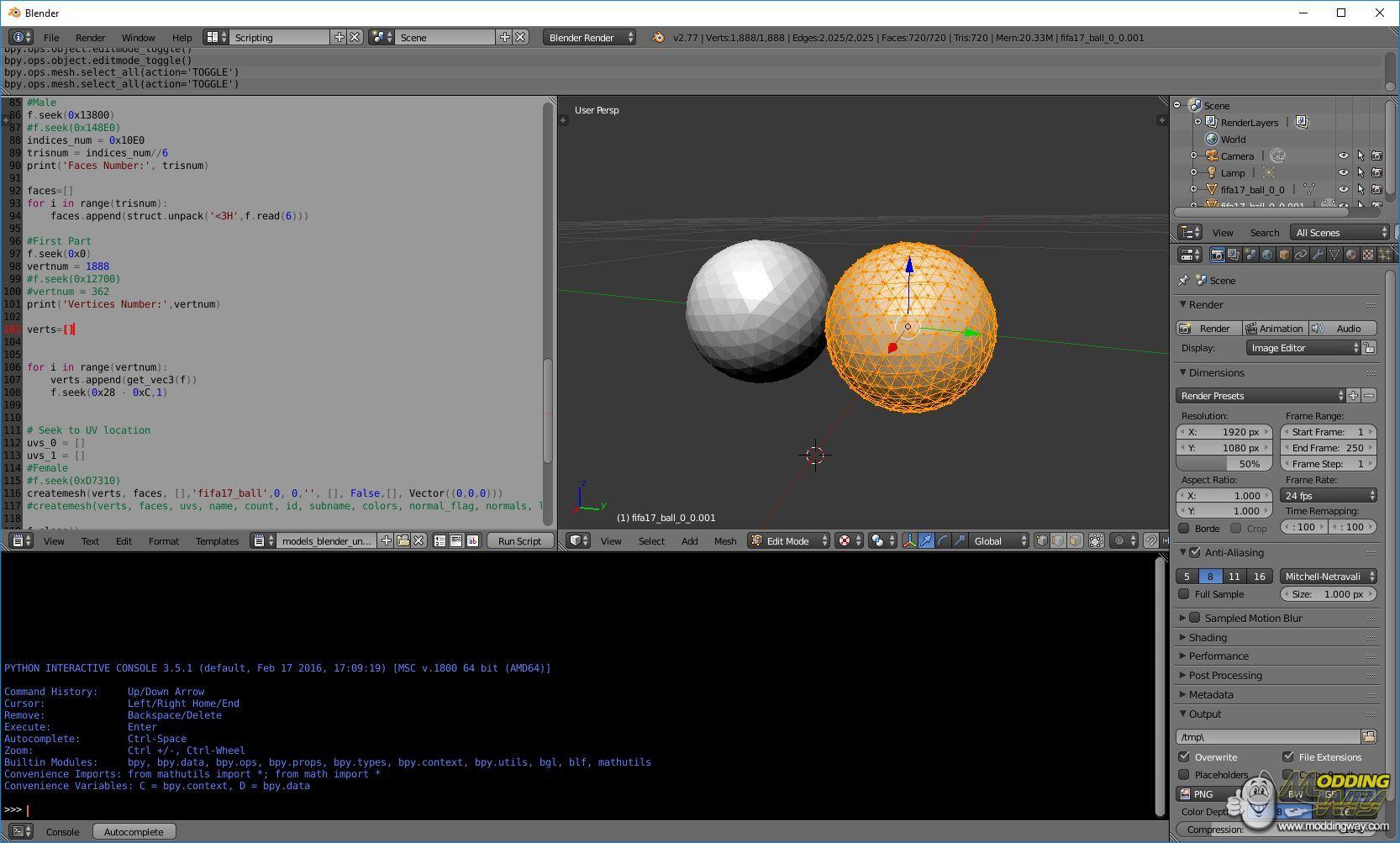The image size is (1400, 843).
Task: Open the Constraints chain-link properties tab
Action: coord(1301,255)
